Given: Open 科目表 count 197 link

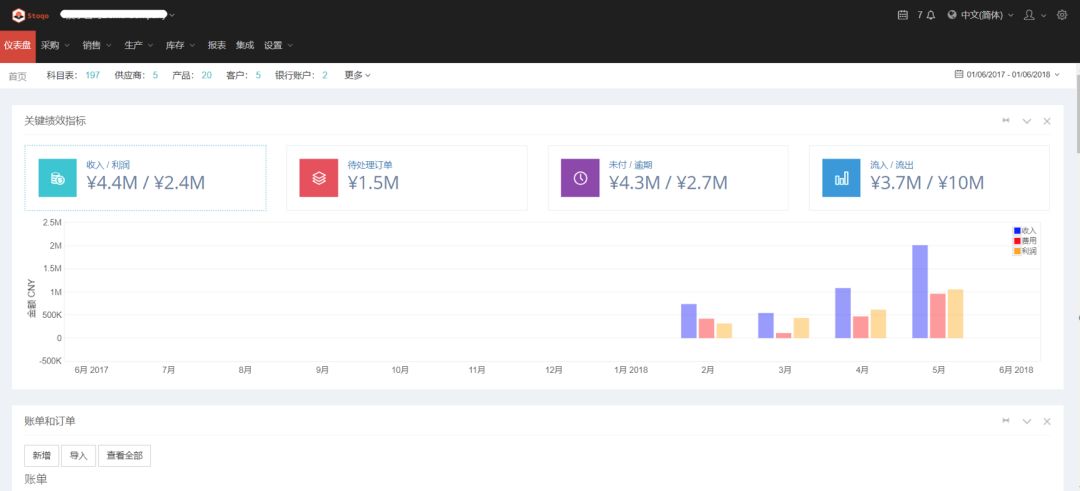Looking at the screenshot, I should [x=93, y=75].
